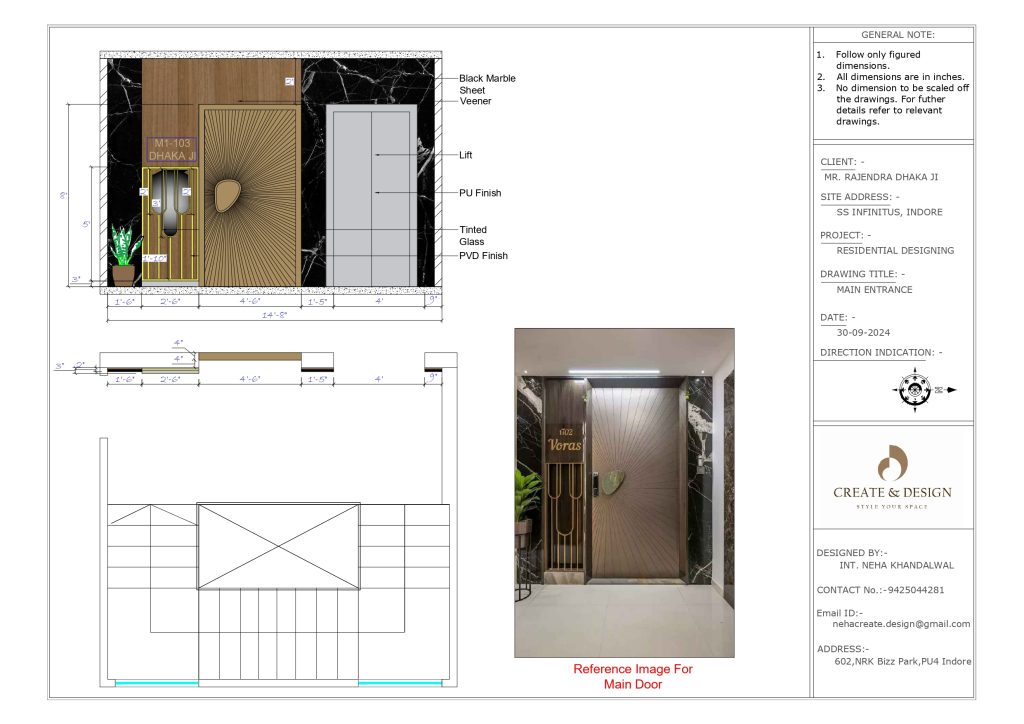
Task: Click the 'PU Finish' callout text
Action: coord(480,193)
